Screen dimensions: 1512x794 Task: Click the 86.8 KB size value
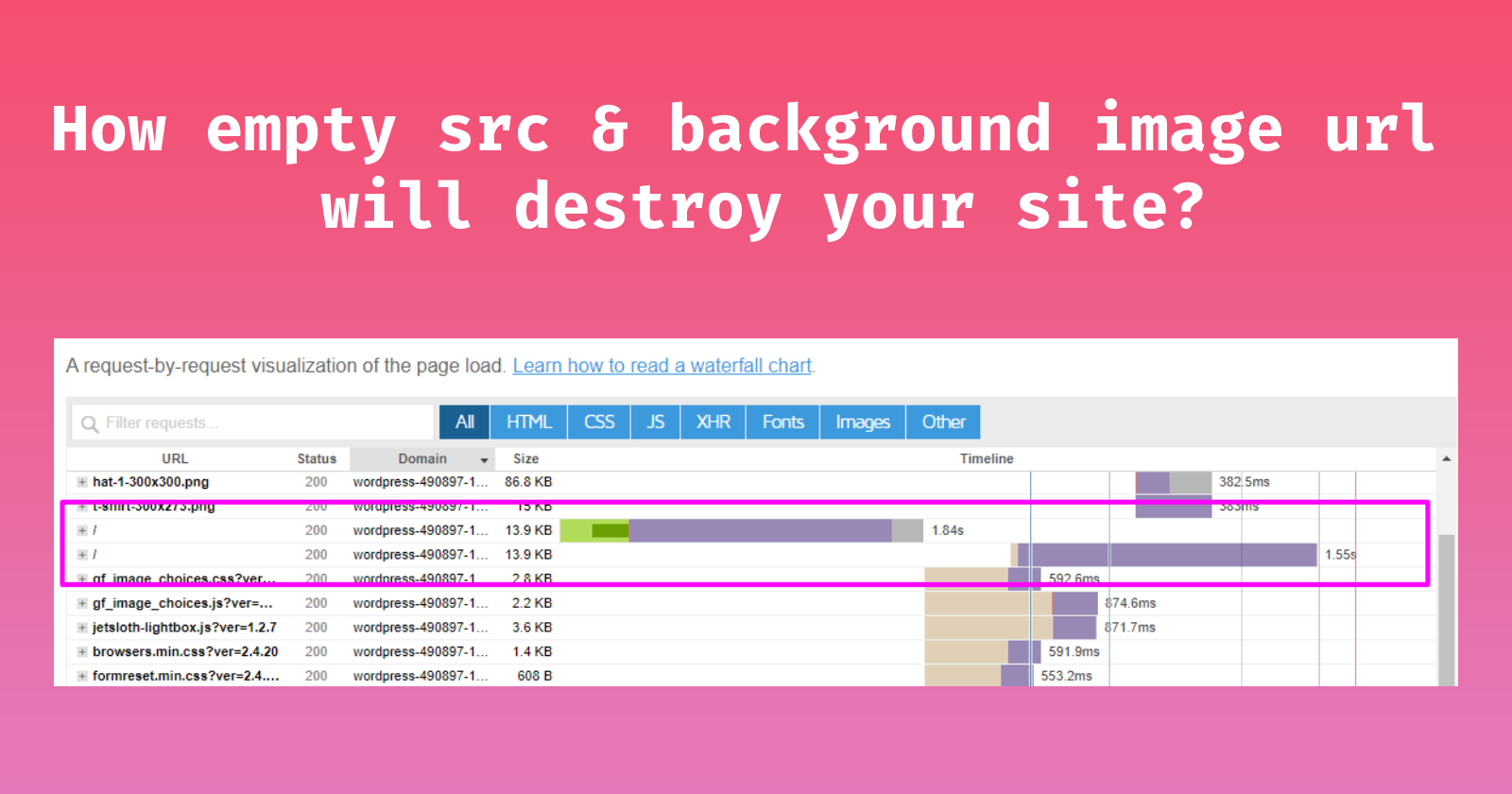(528, 482)
